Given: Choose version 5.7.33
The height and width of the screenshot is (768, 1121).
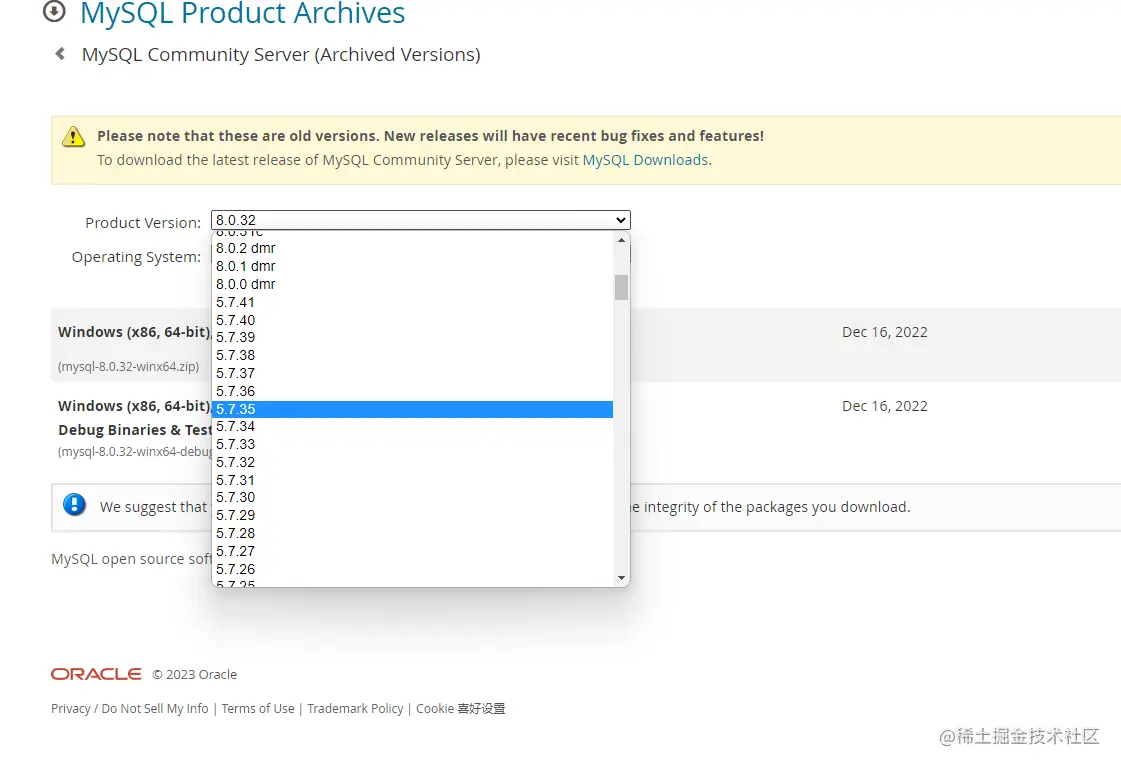Looking at the screenshot, I should 413,444.
